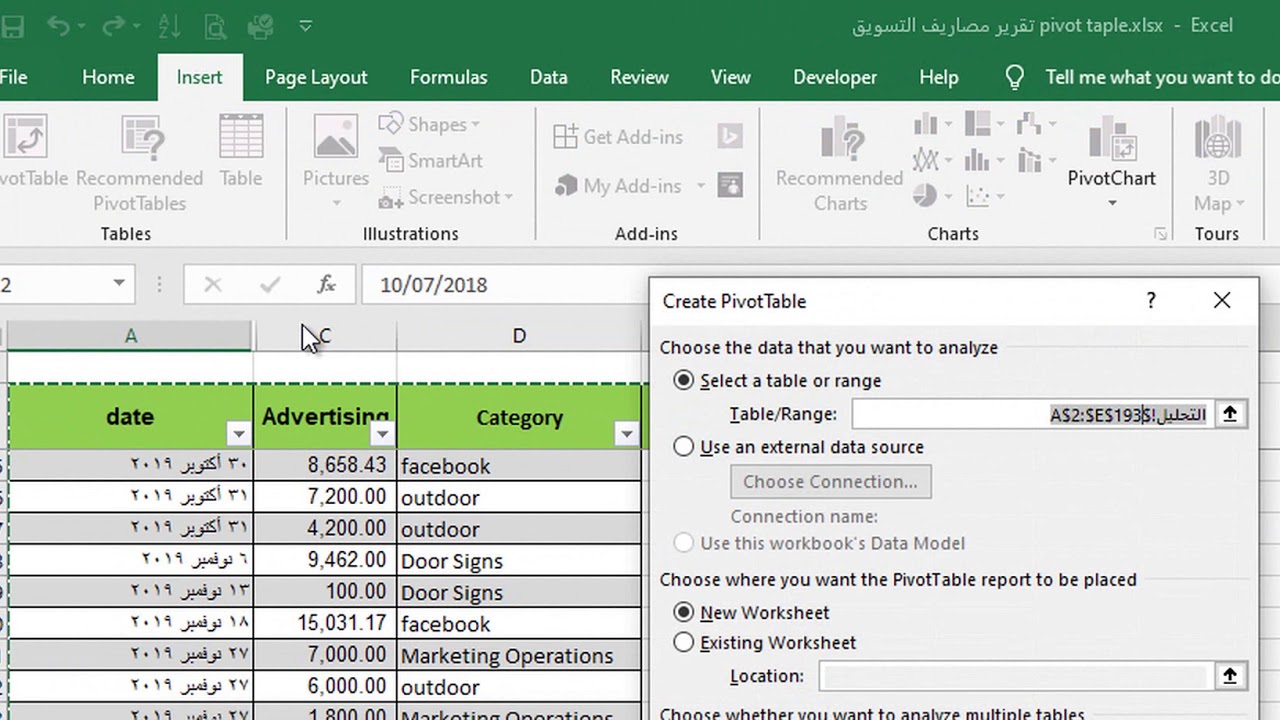The width and height of the screenshot is (1280, 720).
Task: Insert a column or bar chart
Action: (x=932, y=125)
